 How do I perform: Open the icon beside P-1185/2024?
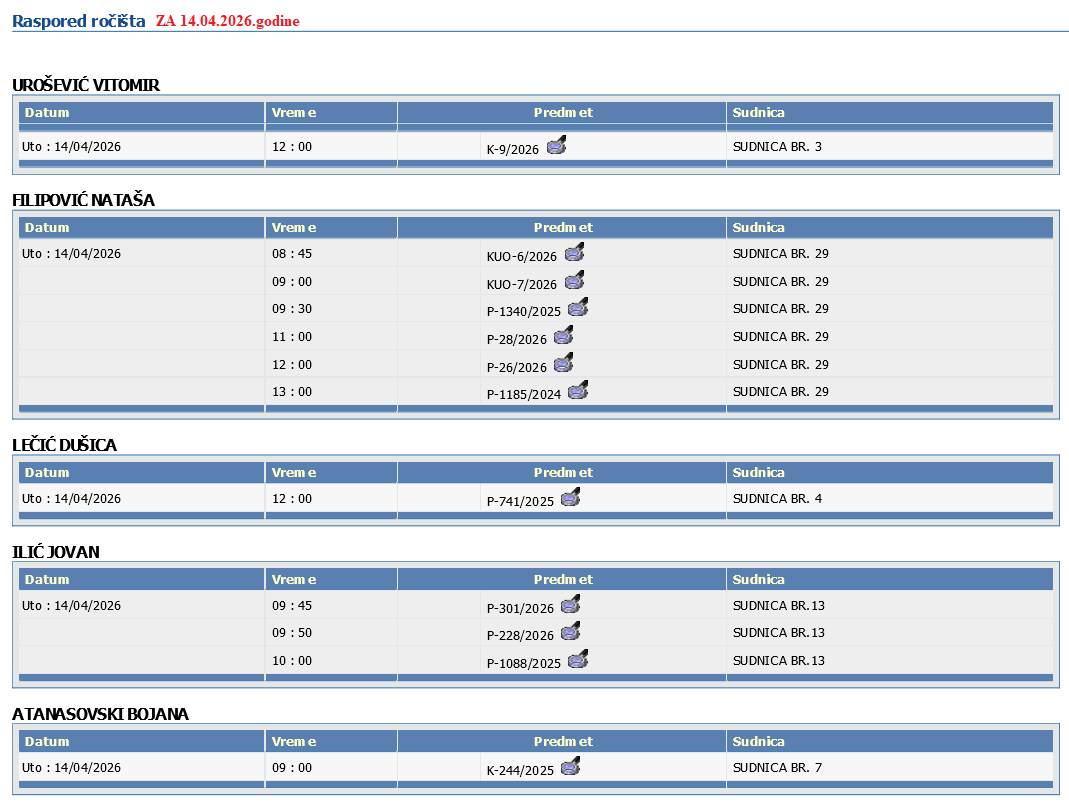(x=578, y=391)
